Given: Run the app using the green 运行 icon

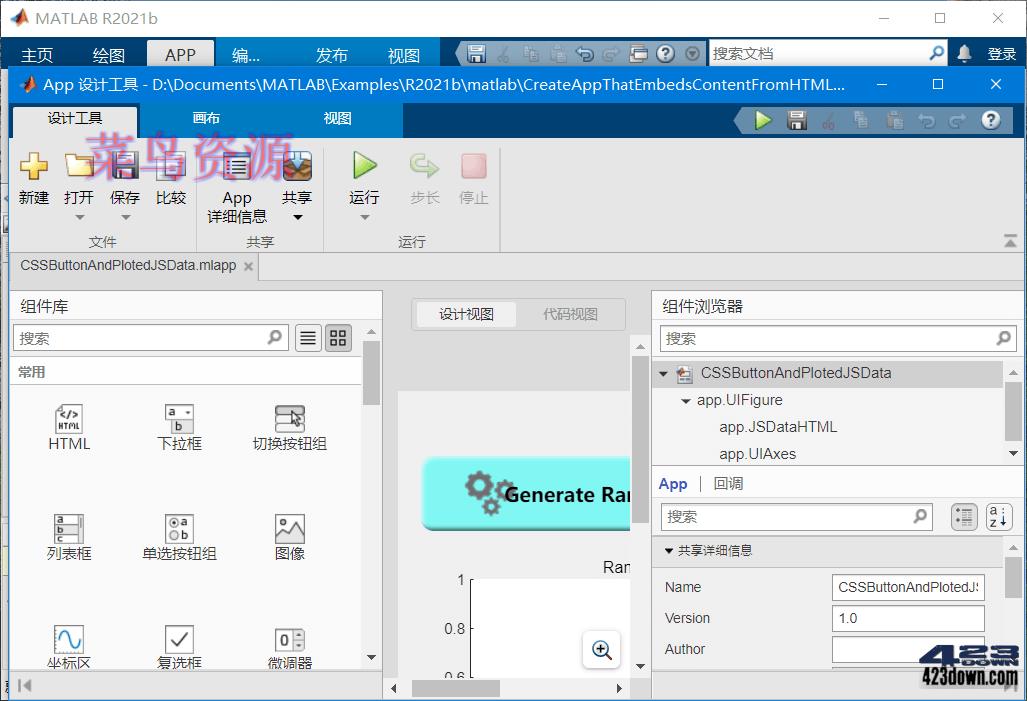Looking at the screenshot, I should point(363,178).
